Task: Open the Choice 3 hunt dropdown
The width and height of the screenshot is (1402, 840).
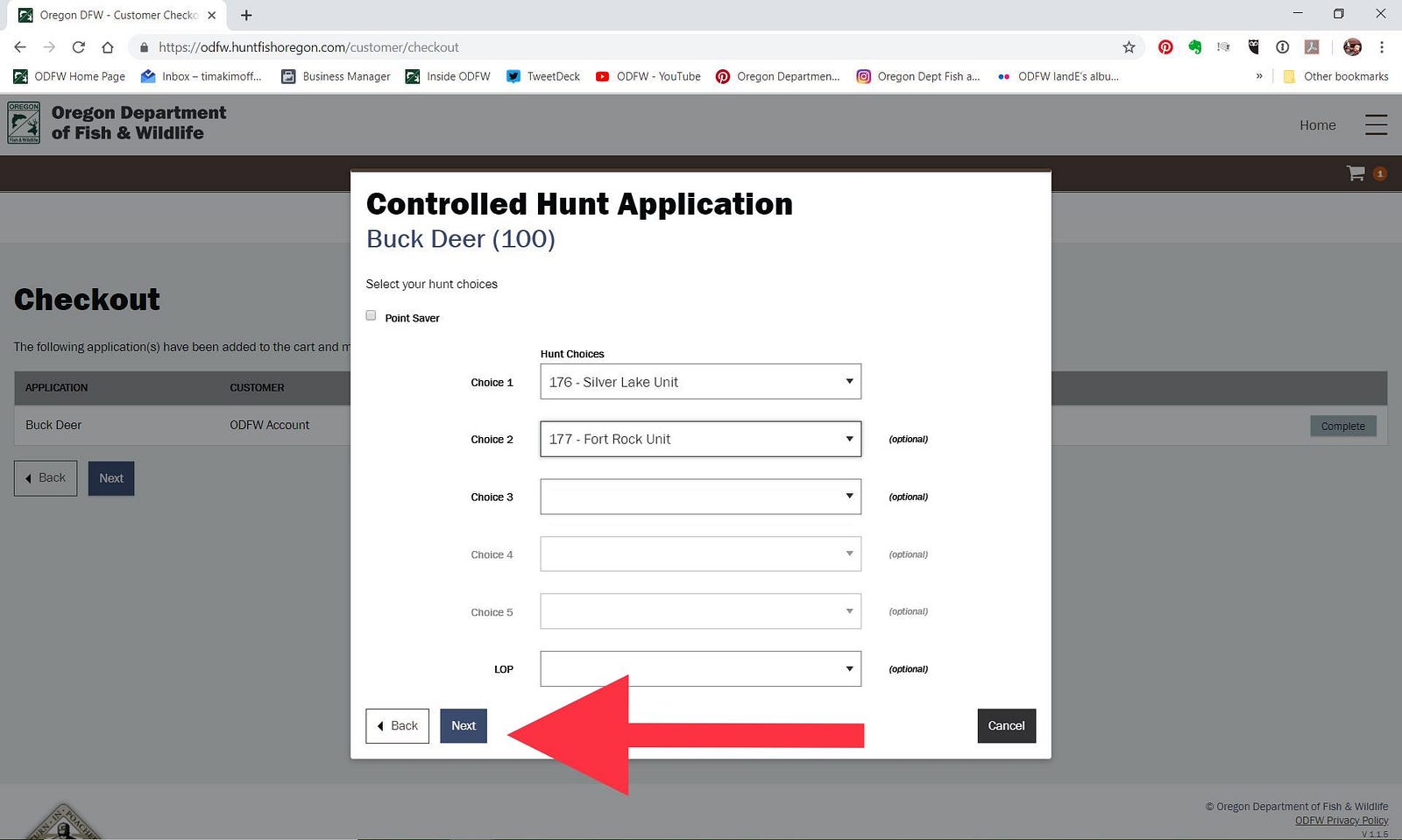Action: [x=700, y=497]
